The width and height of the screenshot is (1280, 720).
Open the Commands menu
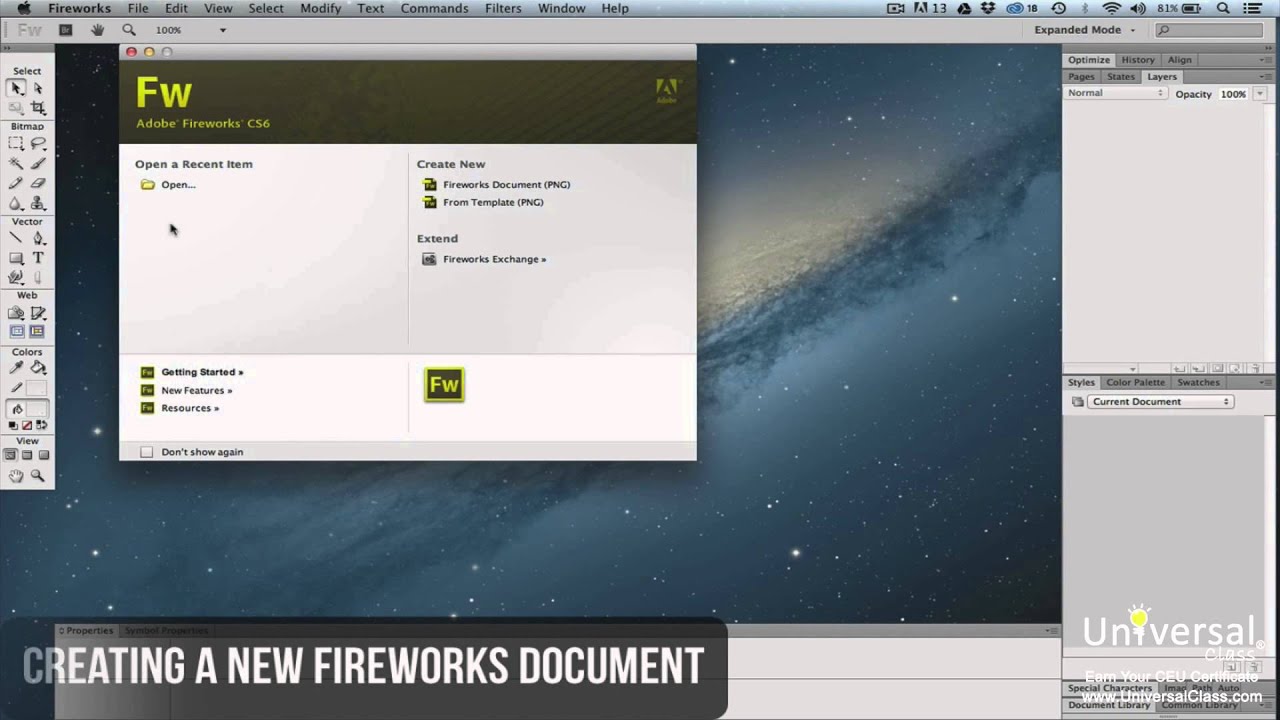[x=434, y=8]
